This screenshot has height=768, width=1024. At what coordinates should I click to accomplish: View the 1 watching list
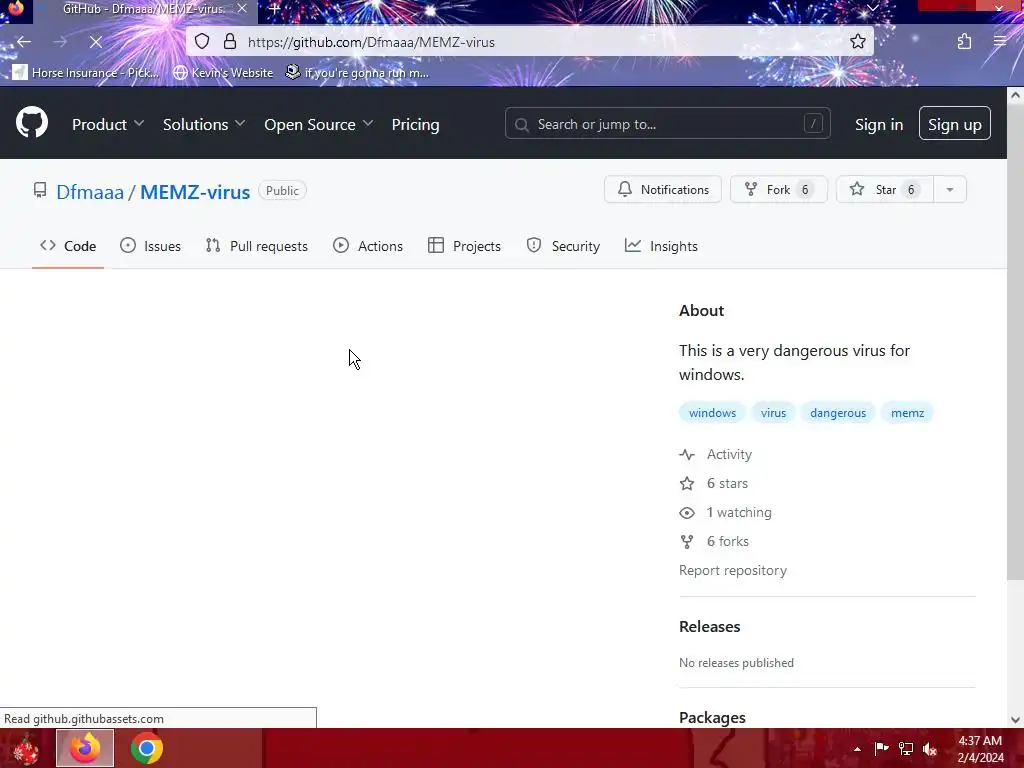[x=726, y=513]
